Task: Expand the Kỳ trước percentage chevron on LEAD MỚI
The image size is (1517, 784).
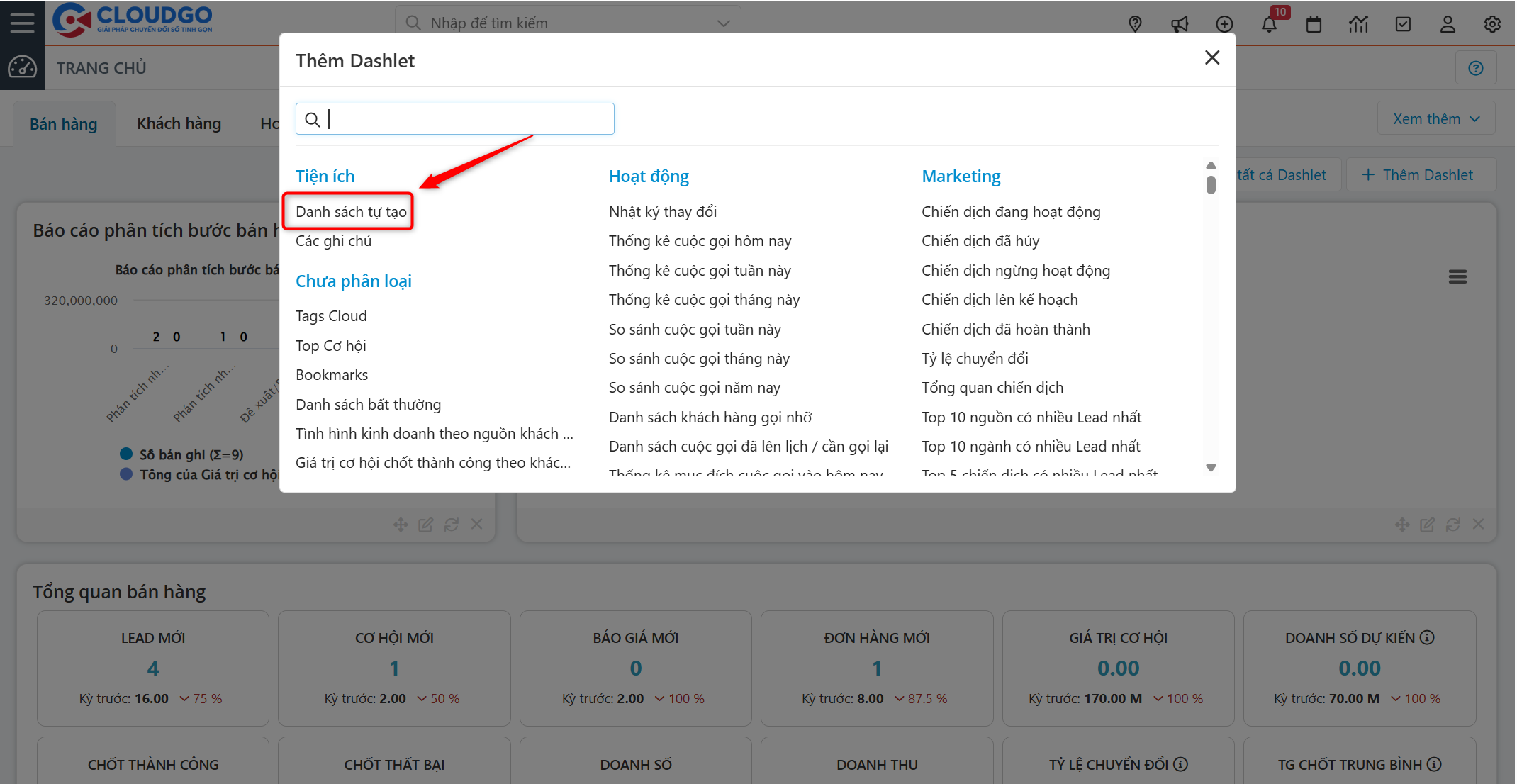Action: [x=185, y=698]
